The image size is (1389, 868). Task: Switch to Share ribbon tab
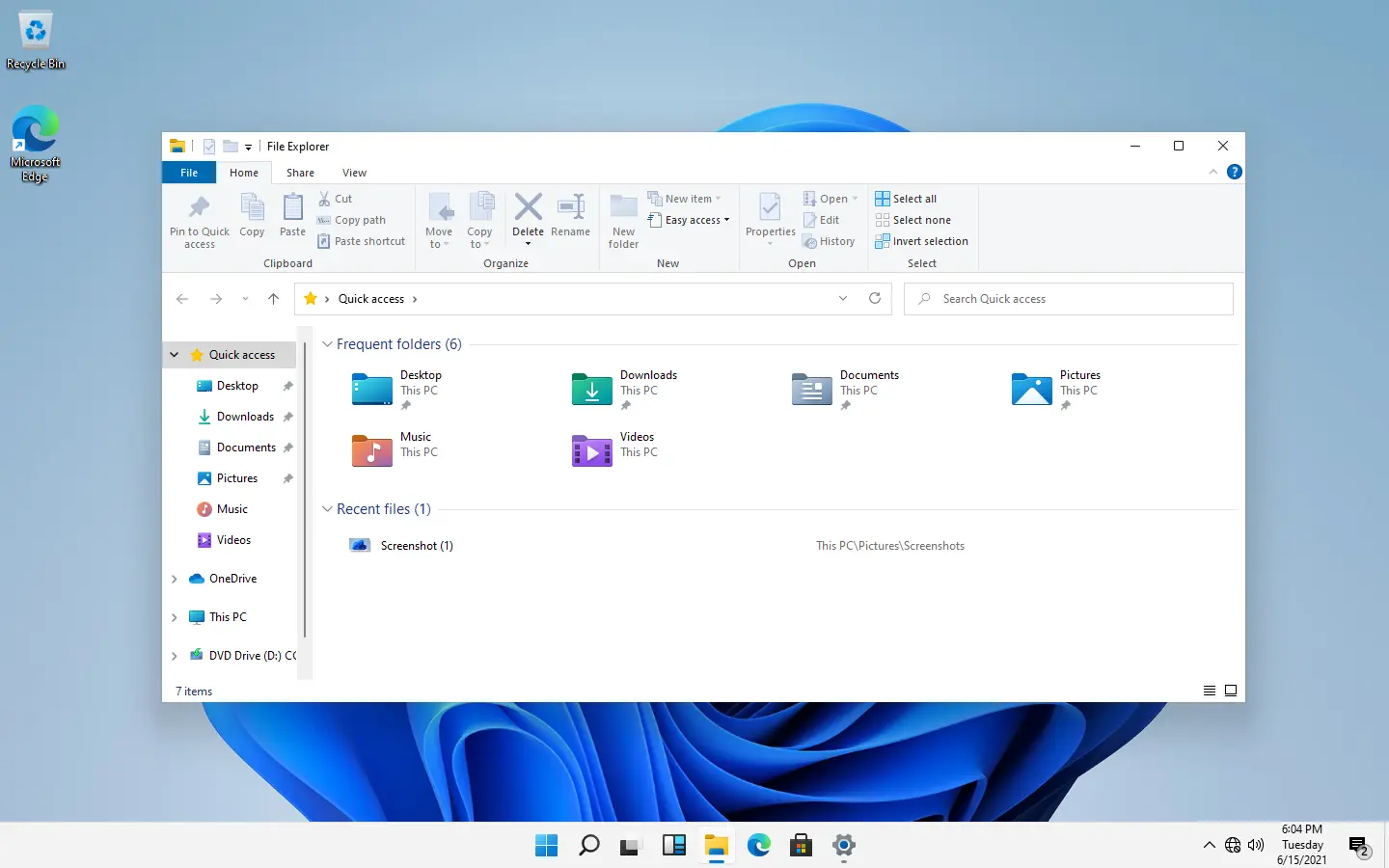click(x=300, y=173)
